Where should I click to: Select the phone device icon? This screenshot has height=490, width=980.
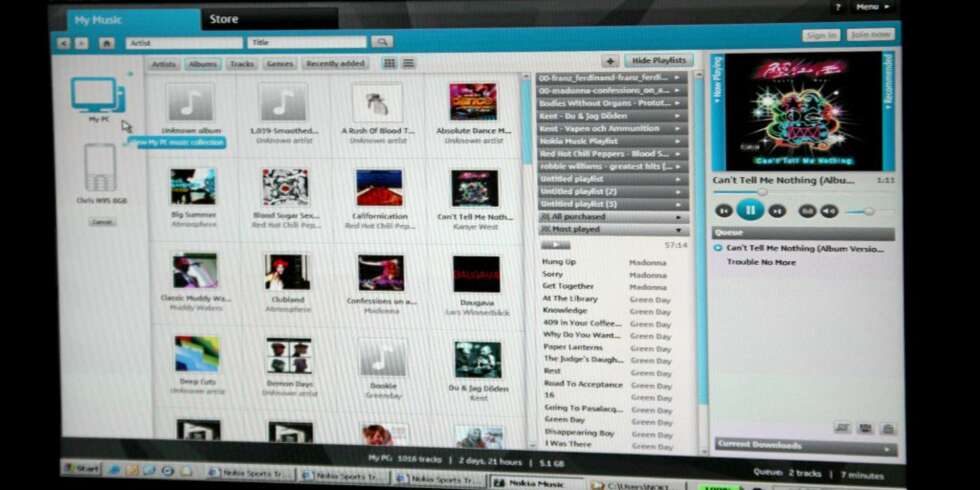(100, 168)
